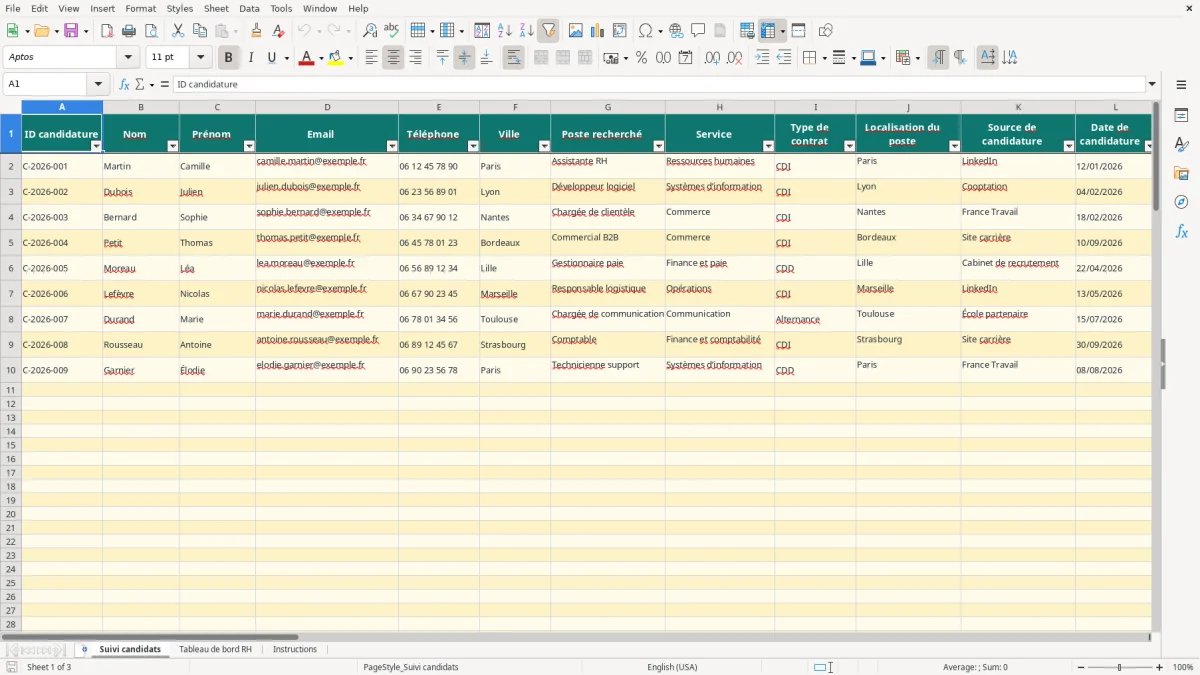Toggle Italic formatting
The height and width of the screenshot is (675, 1200).
click(250, 58)
